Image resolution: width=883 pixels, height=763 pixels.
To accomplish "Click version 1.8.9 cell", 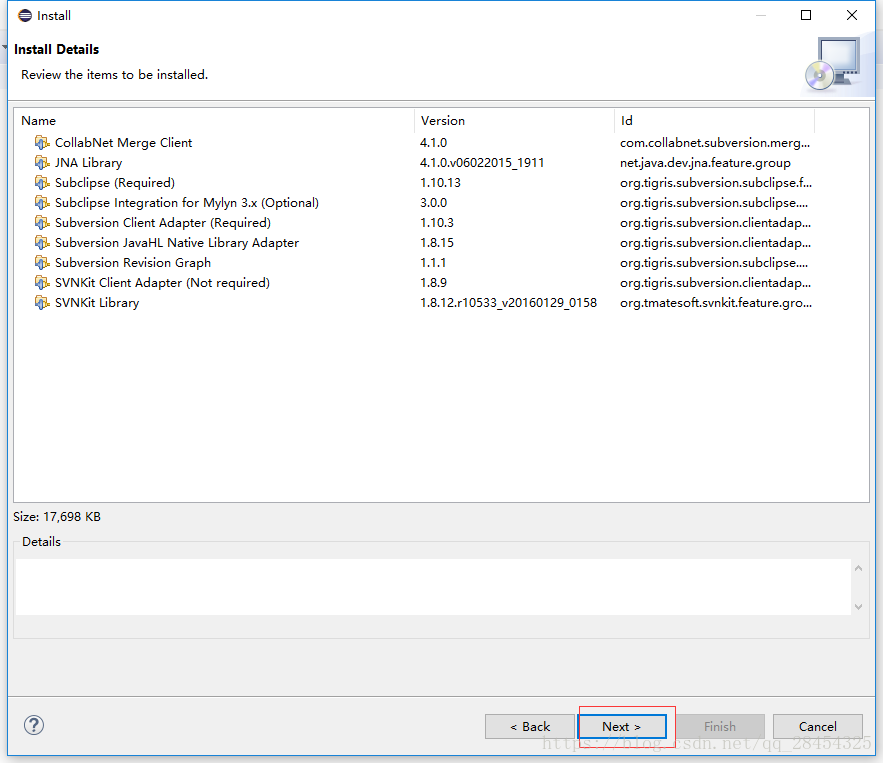I will coord(434,283).
